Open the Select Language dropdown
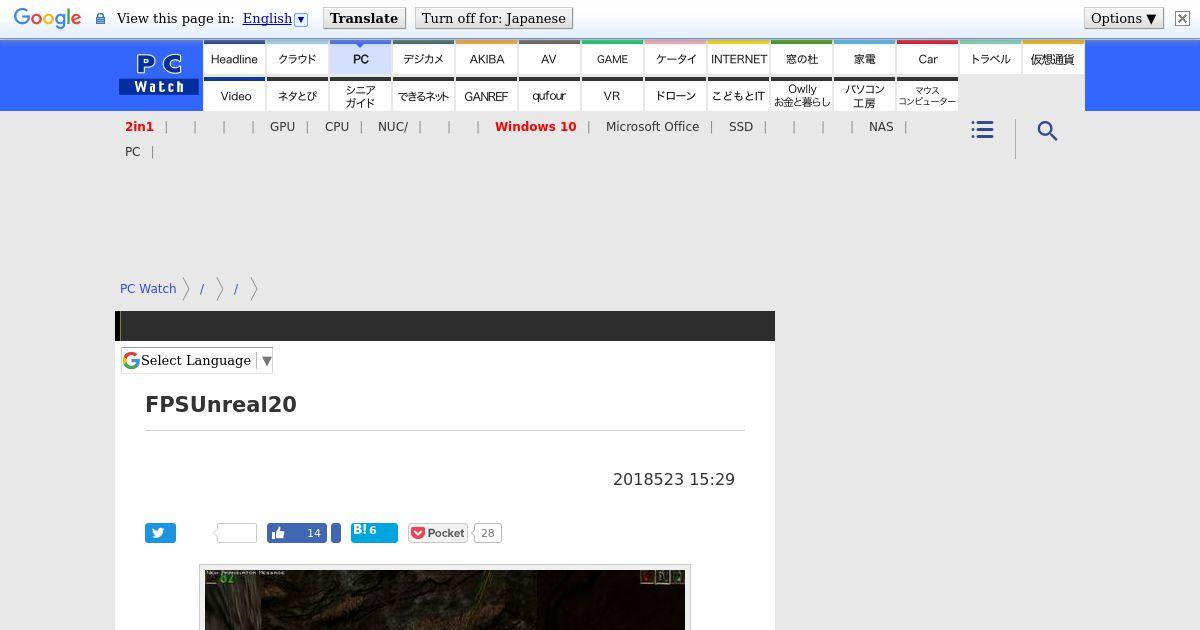Viewport: 1200px width, 630px height. coord(197,360)
